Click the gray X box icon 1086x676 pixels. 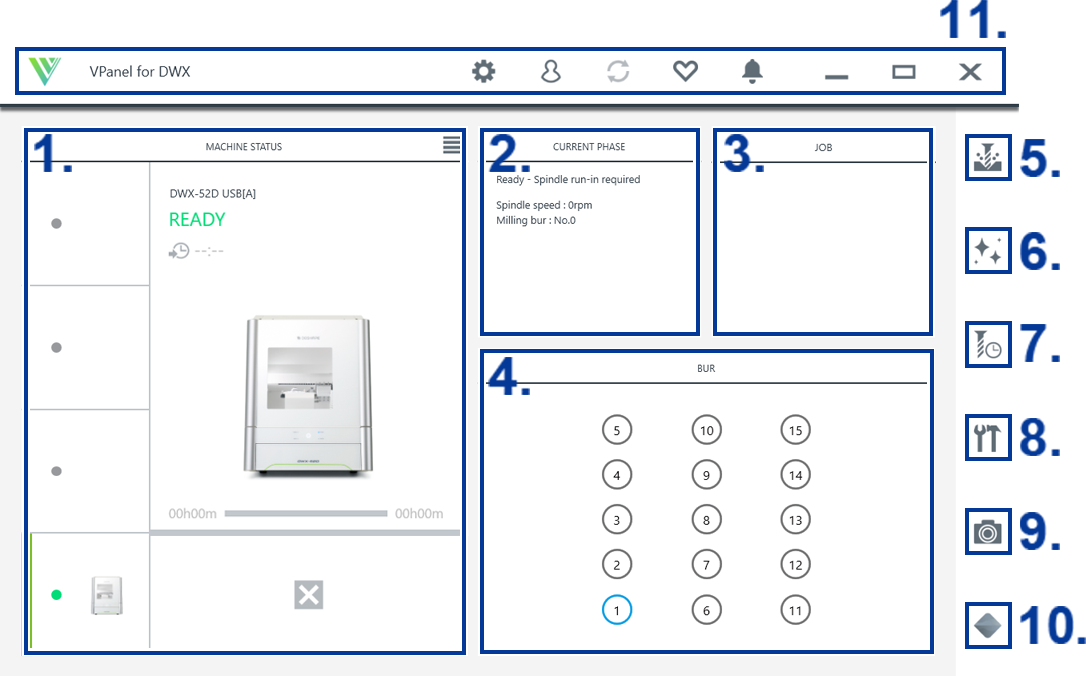pyautogui.click(x=308, y=595)
